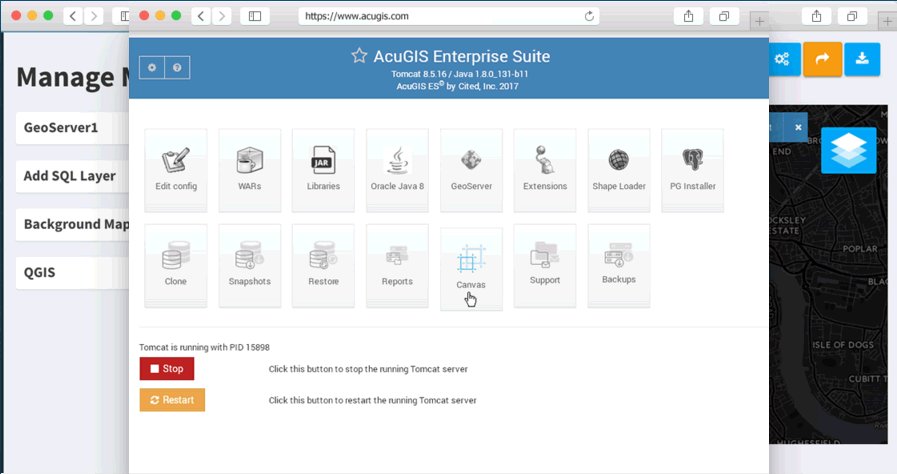Image resolution: width=897 pixels, height=474 pixels.
Task: Click the blue download button
Action: (x=862, y=59)
